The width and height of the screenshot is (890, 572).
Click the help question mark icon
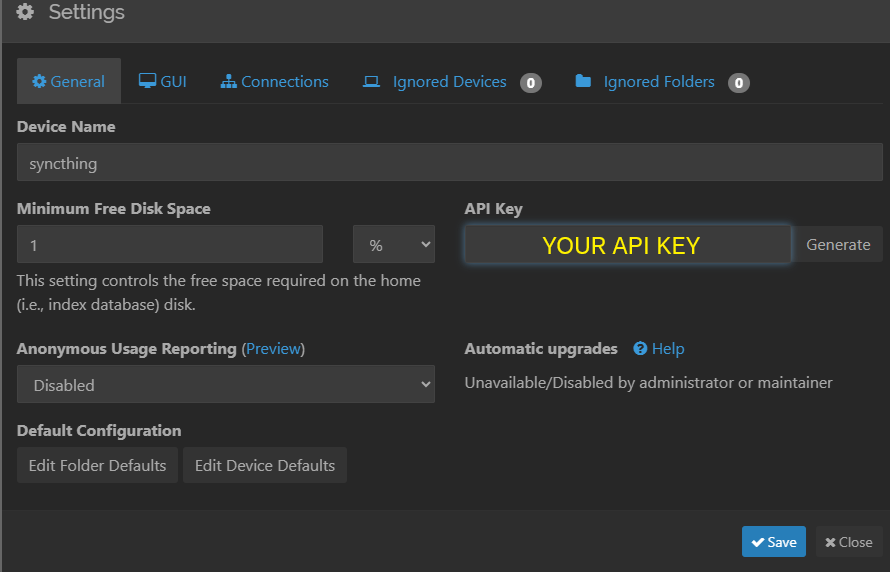click(640, 348)
